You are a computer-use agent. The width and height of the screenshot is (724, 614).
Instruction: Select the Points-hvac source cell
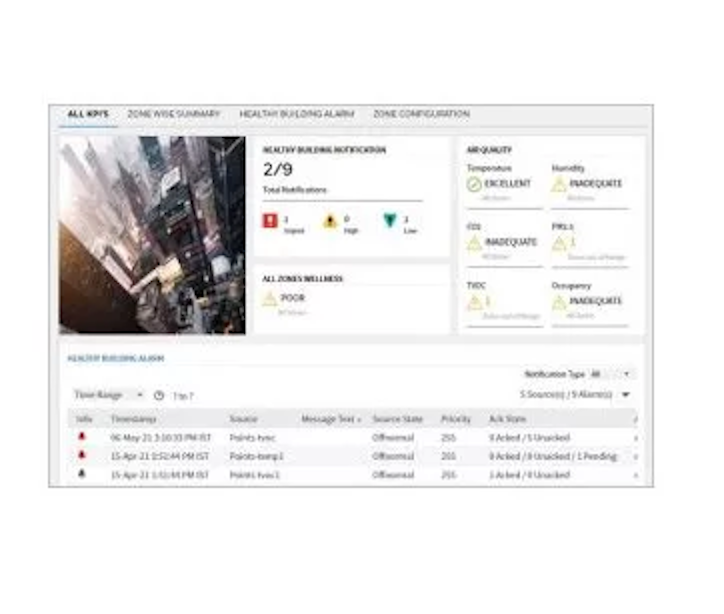coord(252,438)
